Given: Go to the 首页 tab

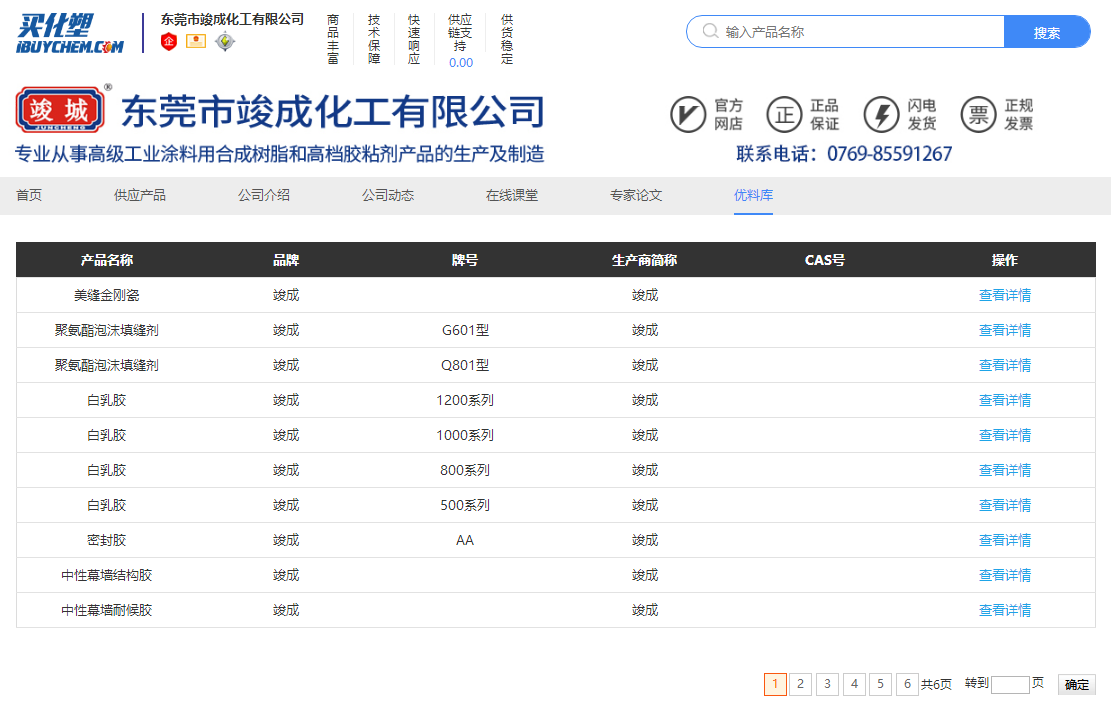Looking at the screenshot, I should (x=29, y=195).
